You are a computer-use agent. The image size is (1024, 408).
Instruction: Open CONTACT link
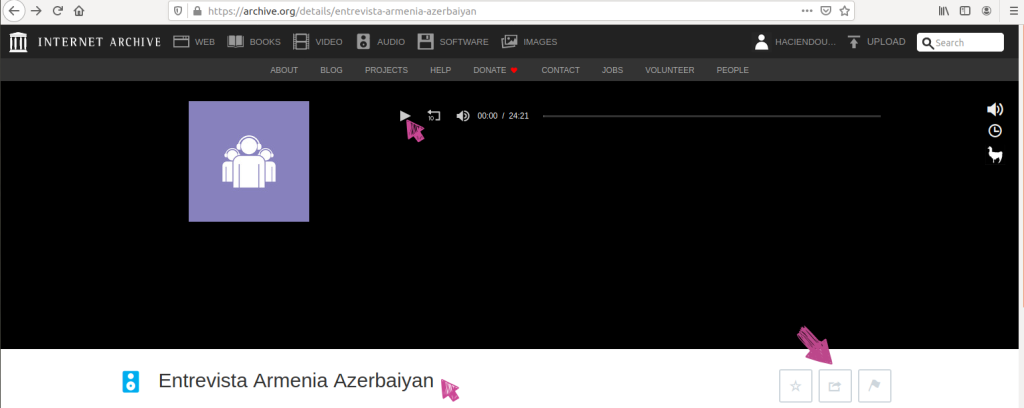(560, 71)
